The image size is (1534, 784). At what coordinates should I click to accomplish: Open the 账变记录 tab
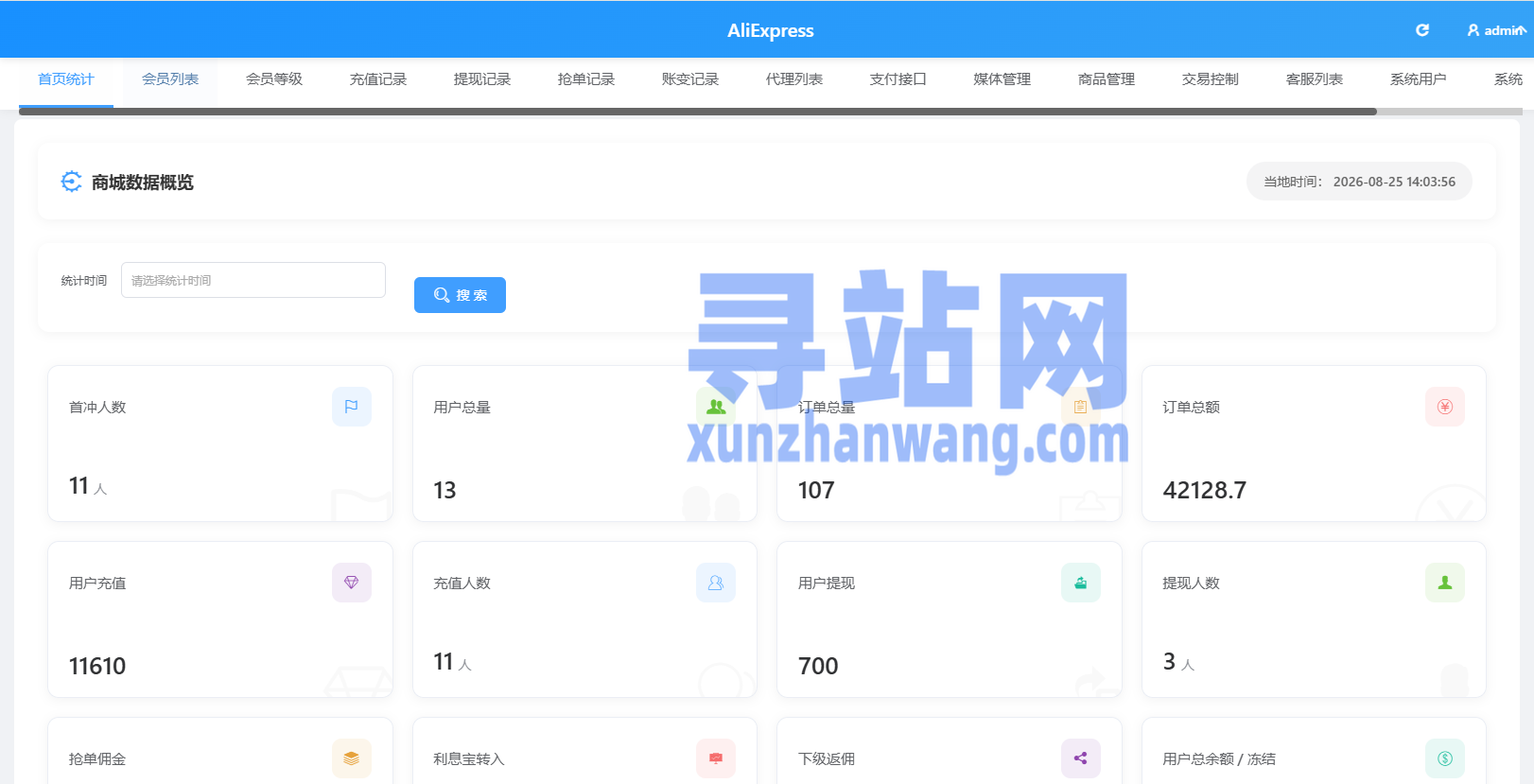click(x=690, y=79)
